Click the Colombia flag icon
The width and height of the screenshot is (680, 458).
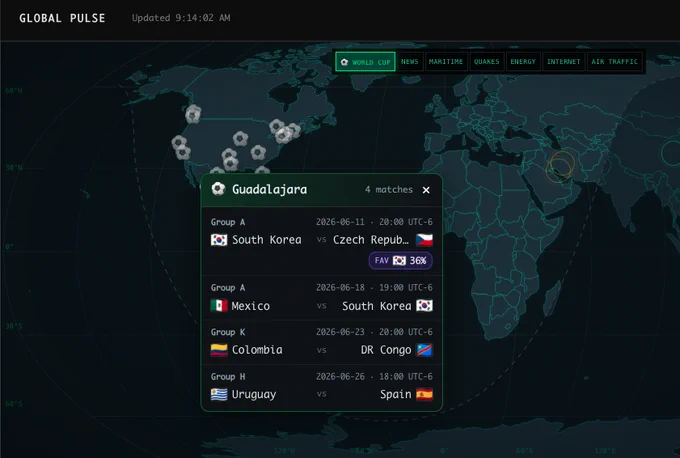click(x=219, y=350)
